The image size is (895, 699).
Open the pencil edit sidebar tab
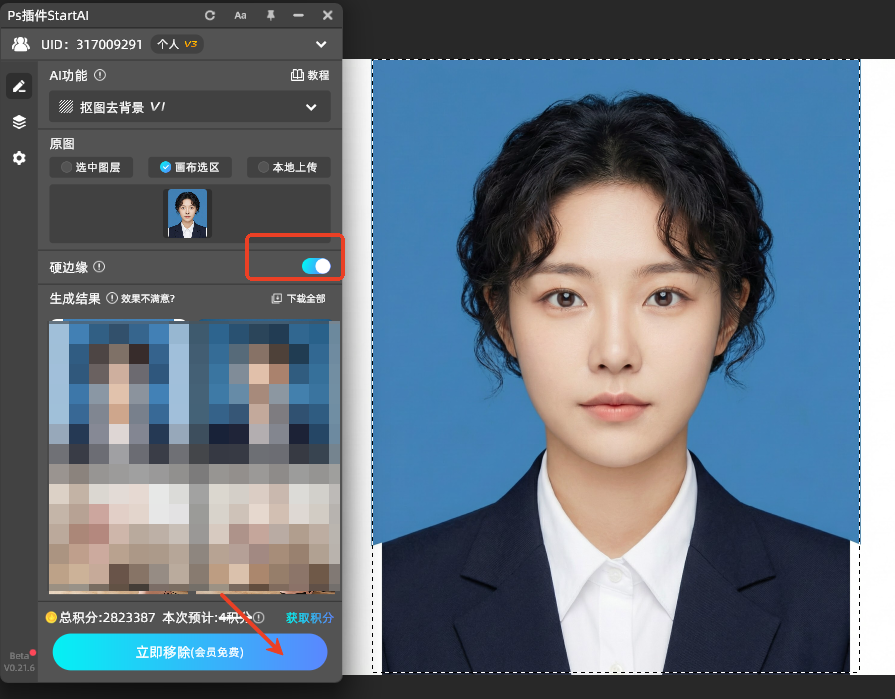(19, 86)
